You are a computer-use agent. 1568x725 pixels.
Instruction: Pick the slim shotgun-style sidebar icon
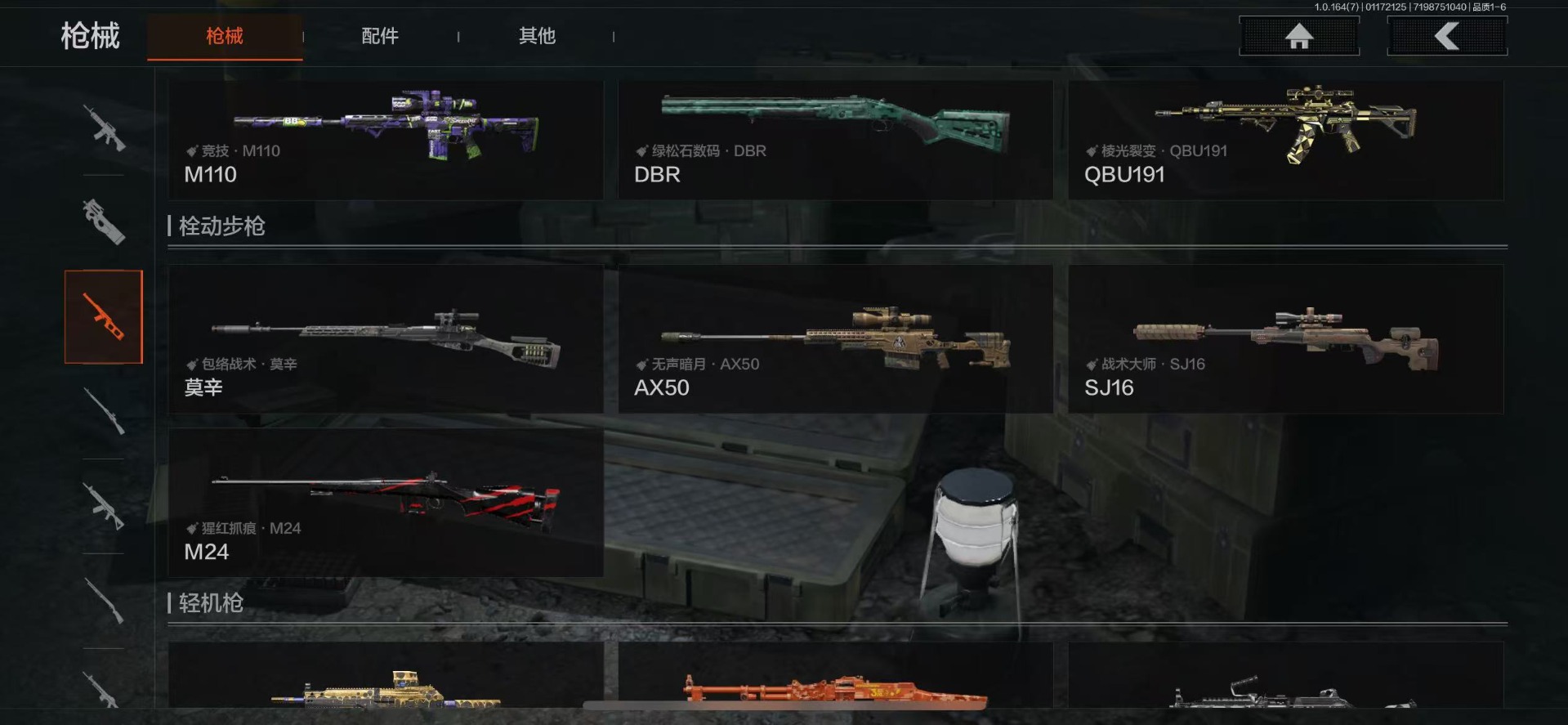point(104,600)
